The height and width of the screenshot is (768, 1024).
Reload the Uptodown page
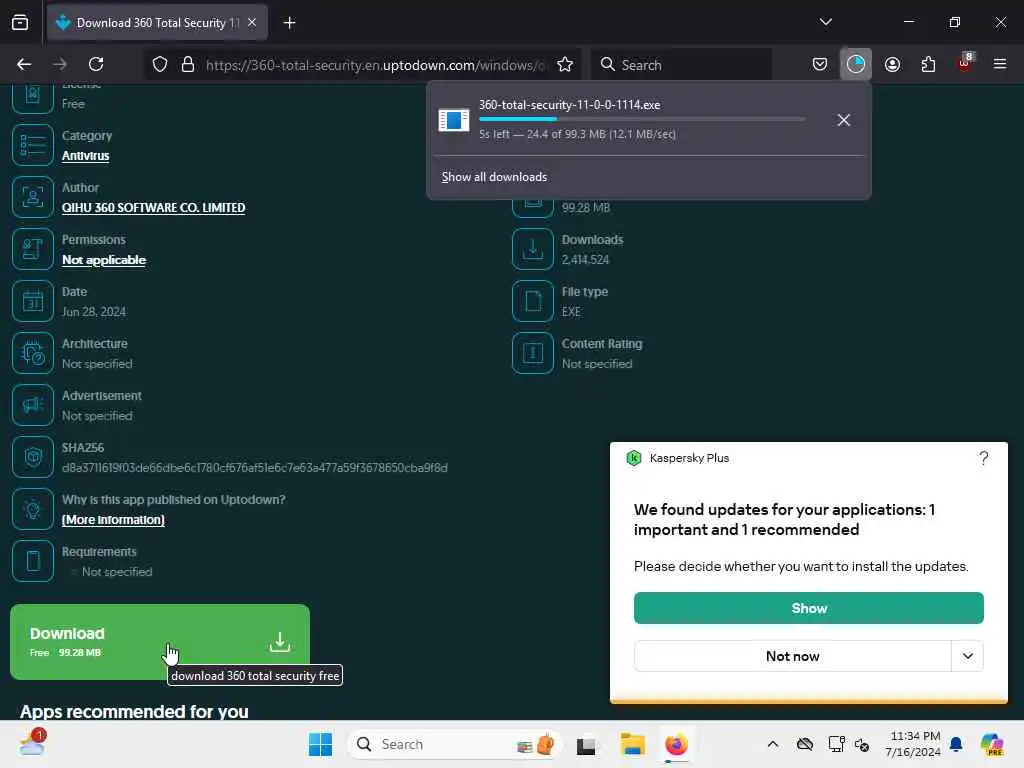(96, 64)
